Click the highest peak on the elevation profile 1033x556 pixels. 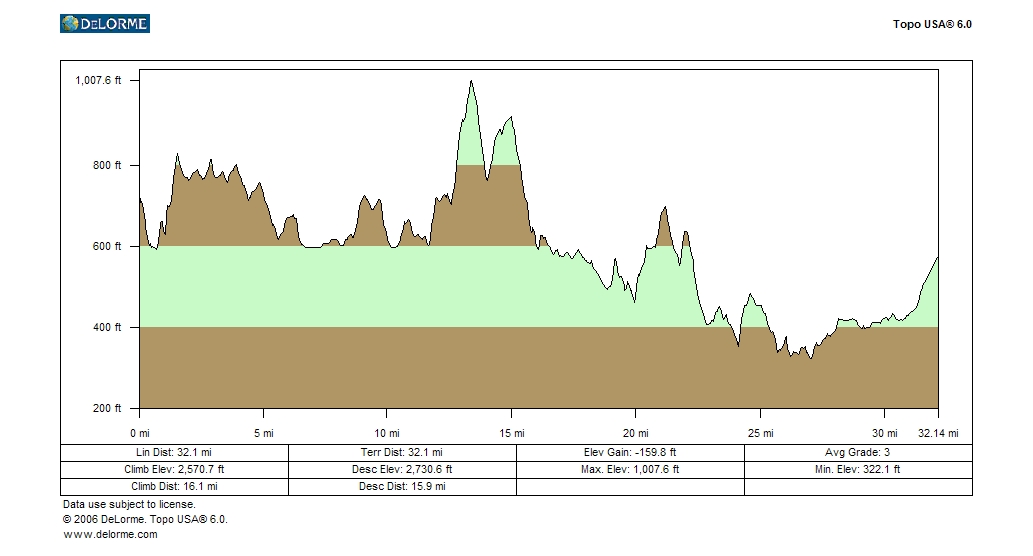(x=471, y=83)
